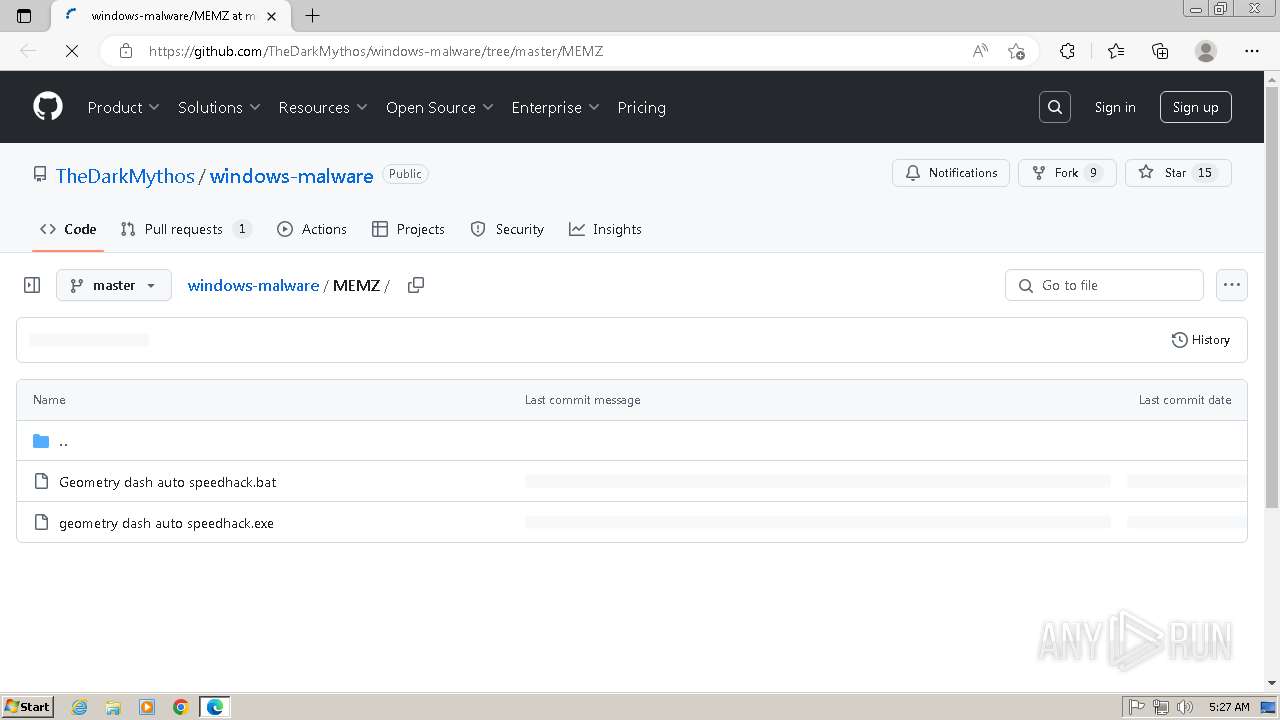Open Geometry dash auto speedhack.bat file
1280x720 pixels.
pyautogui.click(x=168, y=482)
